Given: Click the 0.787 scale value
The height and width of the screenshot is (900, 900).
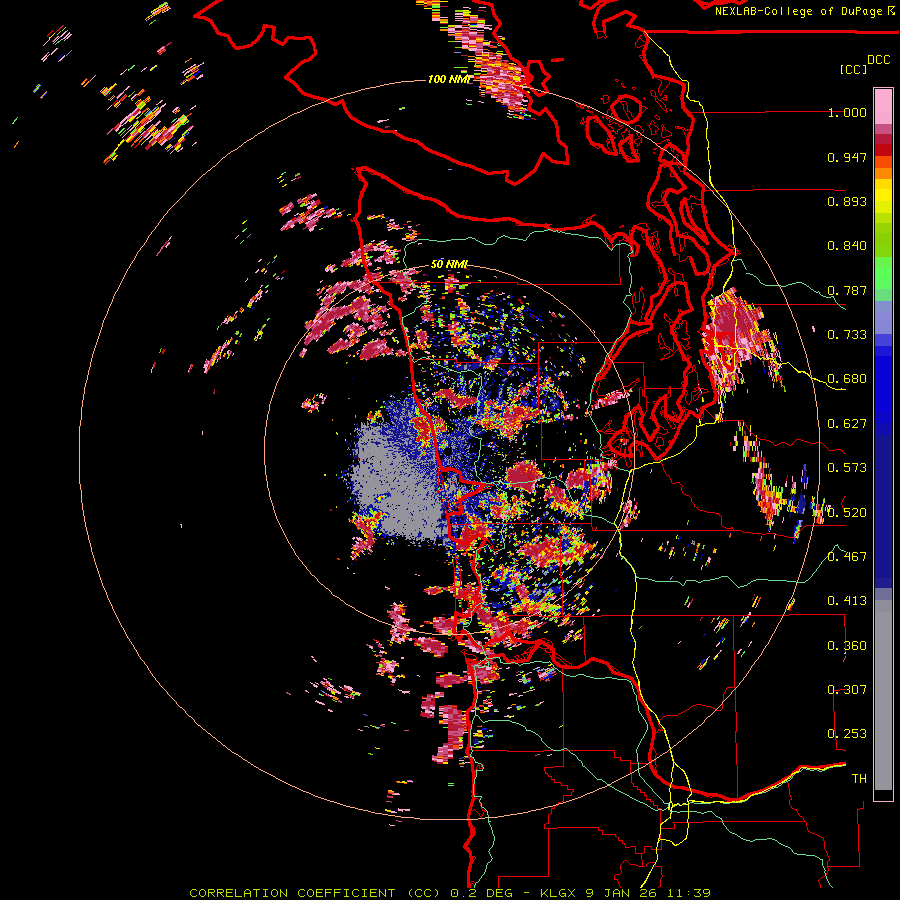Looking at the screenshot, I should (847, 290).
